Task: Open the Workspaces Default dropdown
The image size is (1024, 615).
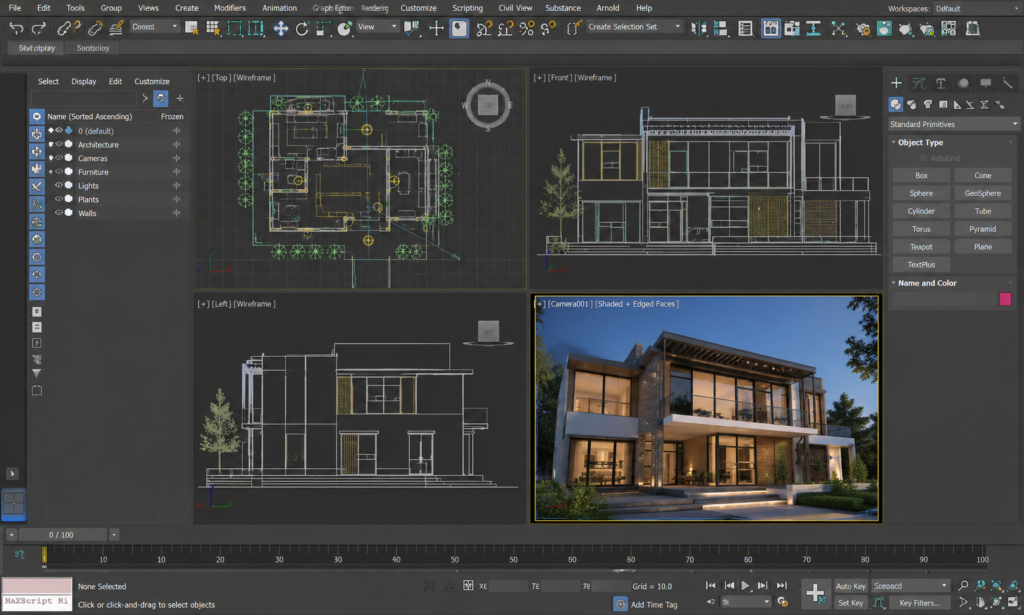Action: coord(975,8)
